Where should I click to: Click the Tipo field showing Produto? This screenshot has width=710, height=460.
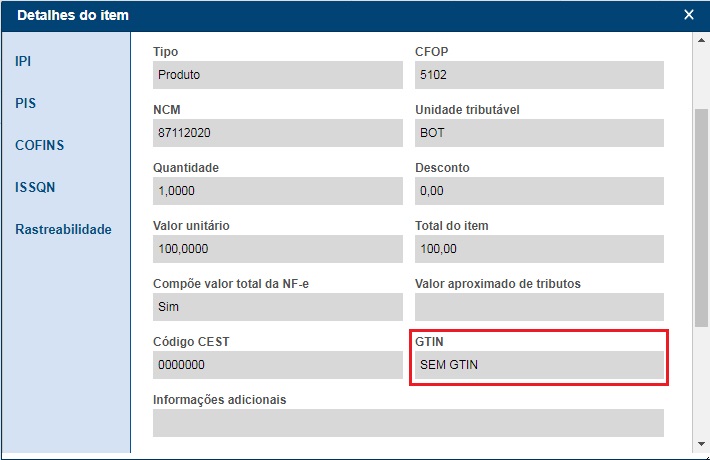tap(277, 75)
